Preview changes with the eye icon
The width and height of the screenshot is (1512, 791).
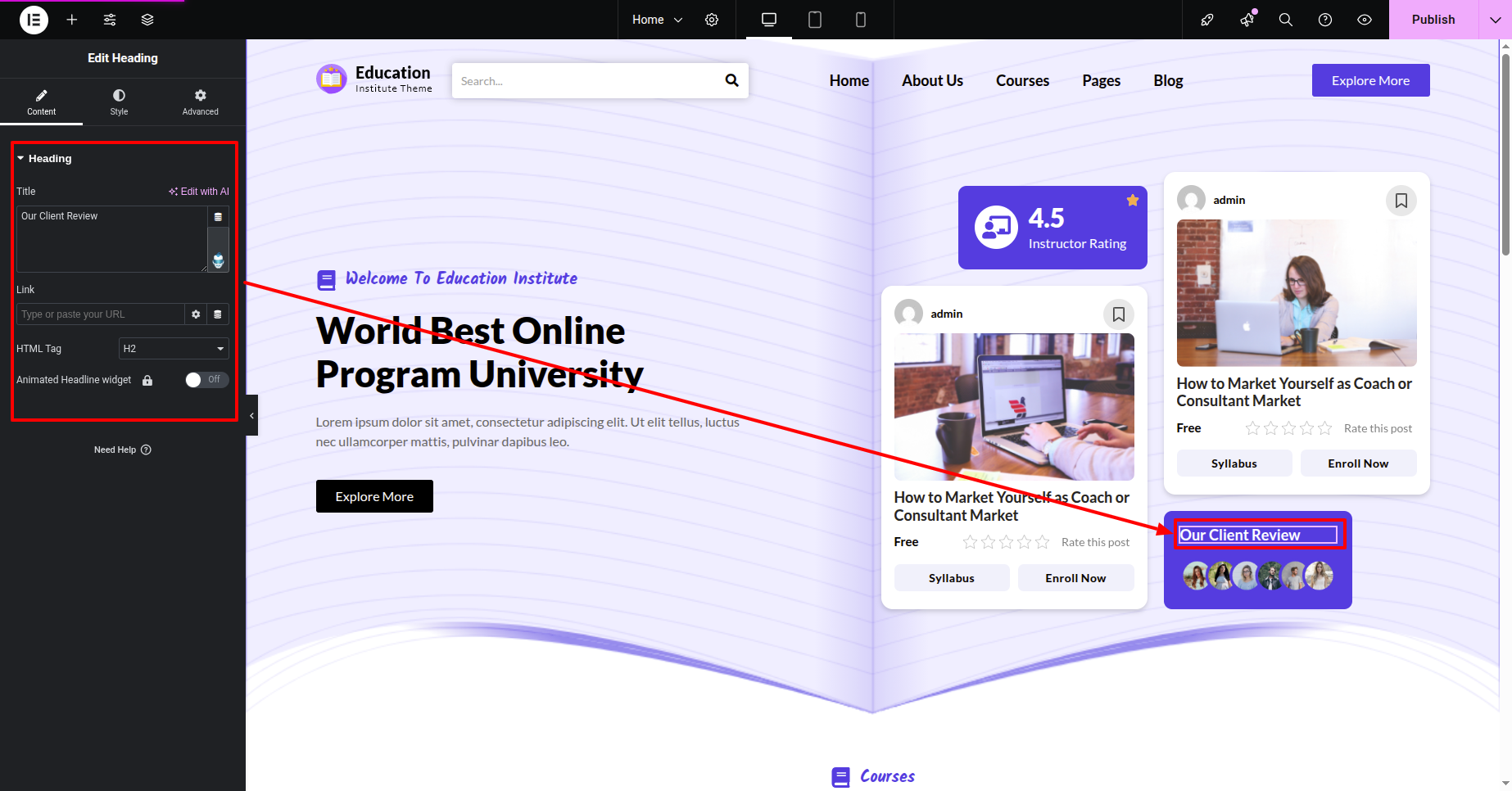pyautogui.click(x=1365, y=20)
